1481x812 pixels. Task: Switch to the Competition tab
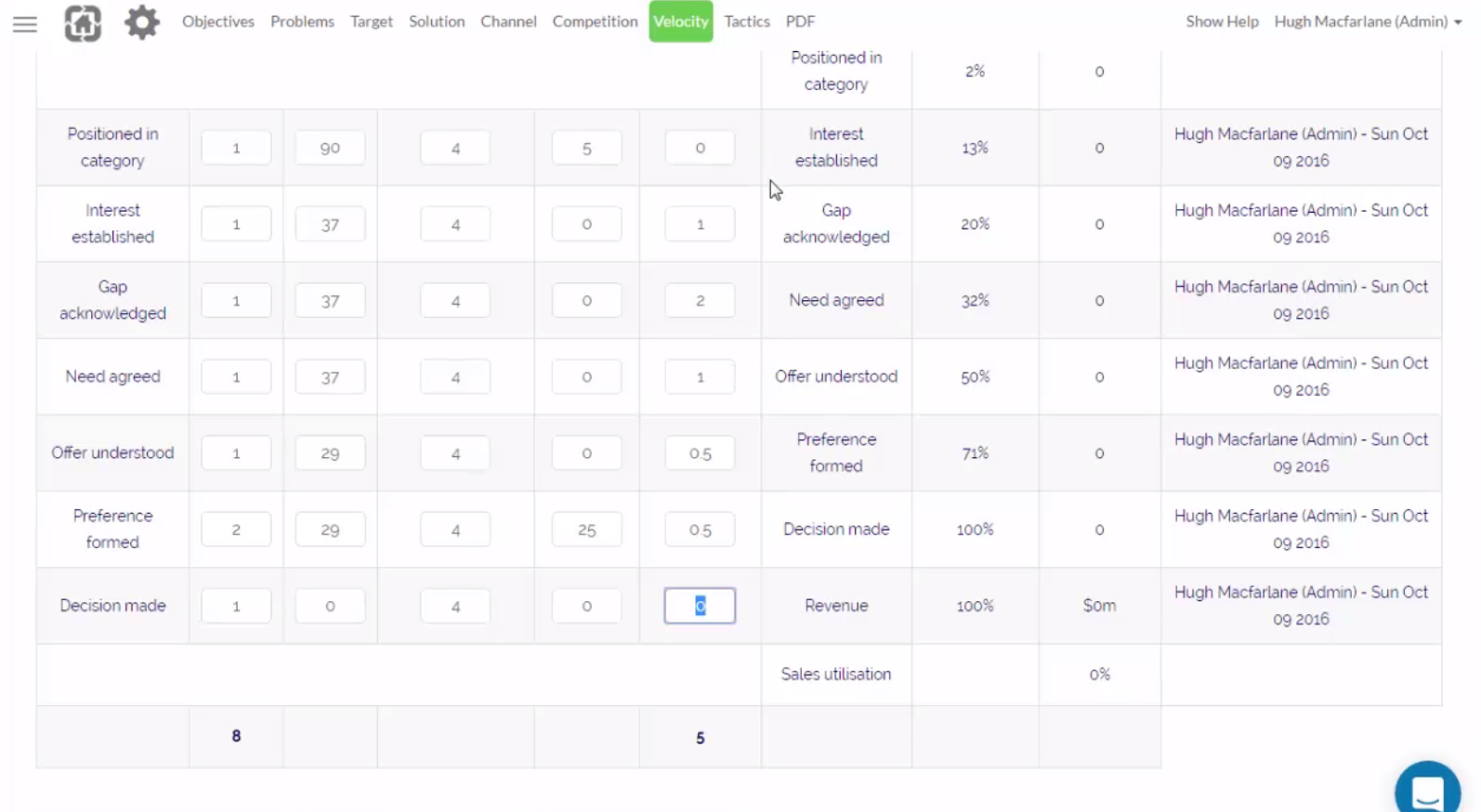click(x=595, y=21)
